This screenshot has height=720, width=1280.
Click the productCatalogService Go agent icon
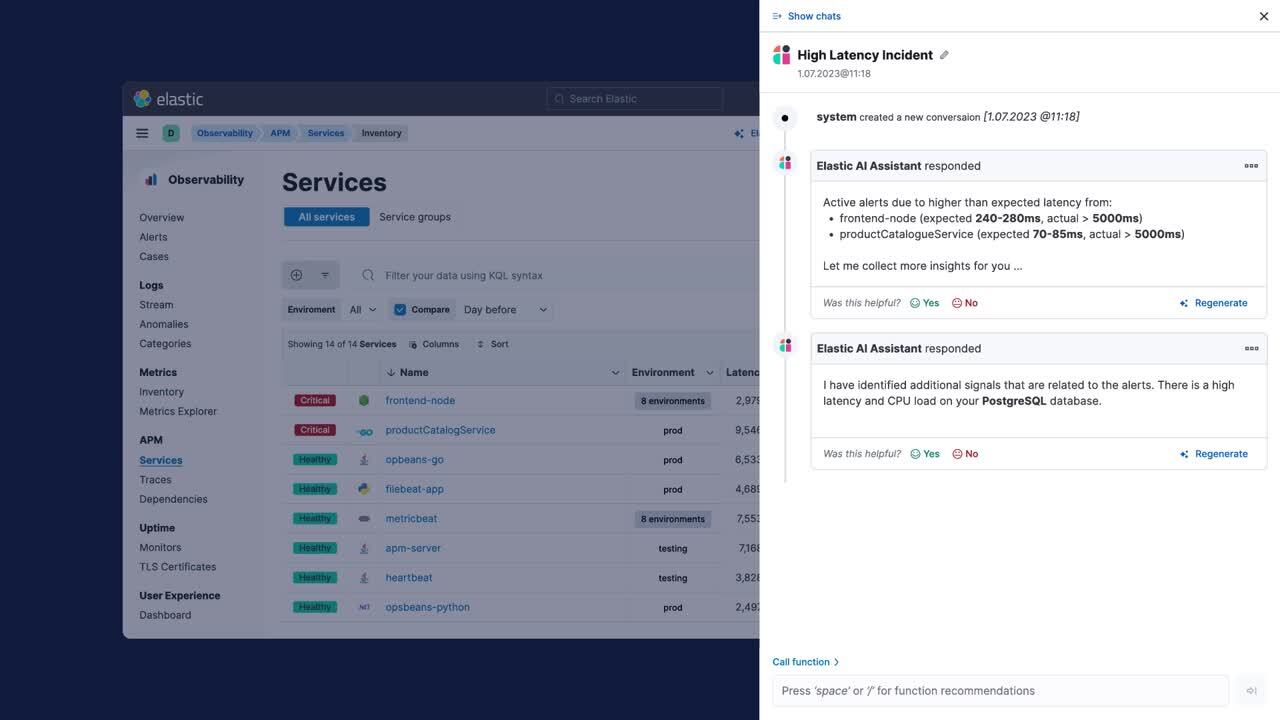click(x=364, y=431)
